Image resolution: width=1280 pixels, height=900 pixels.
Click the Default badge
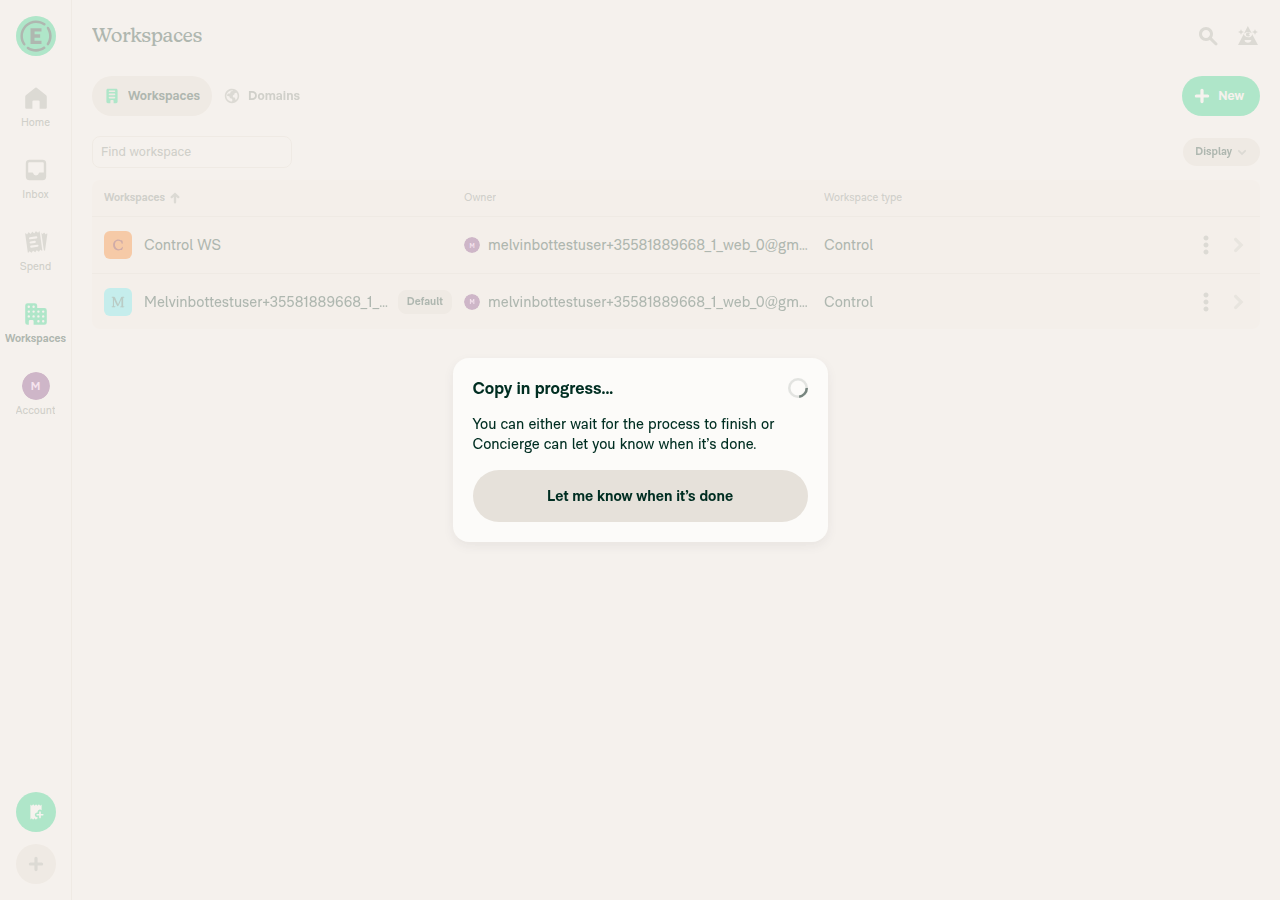point(425,302)
